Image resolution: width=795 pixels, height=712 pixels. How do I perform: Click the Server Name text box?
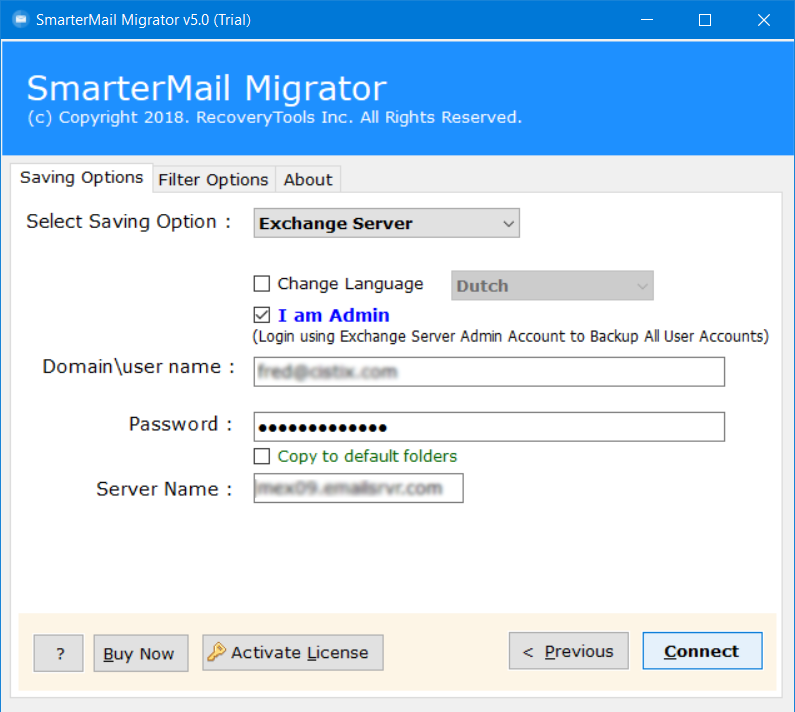click(x=358, y=488)
